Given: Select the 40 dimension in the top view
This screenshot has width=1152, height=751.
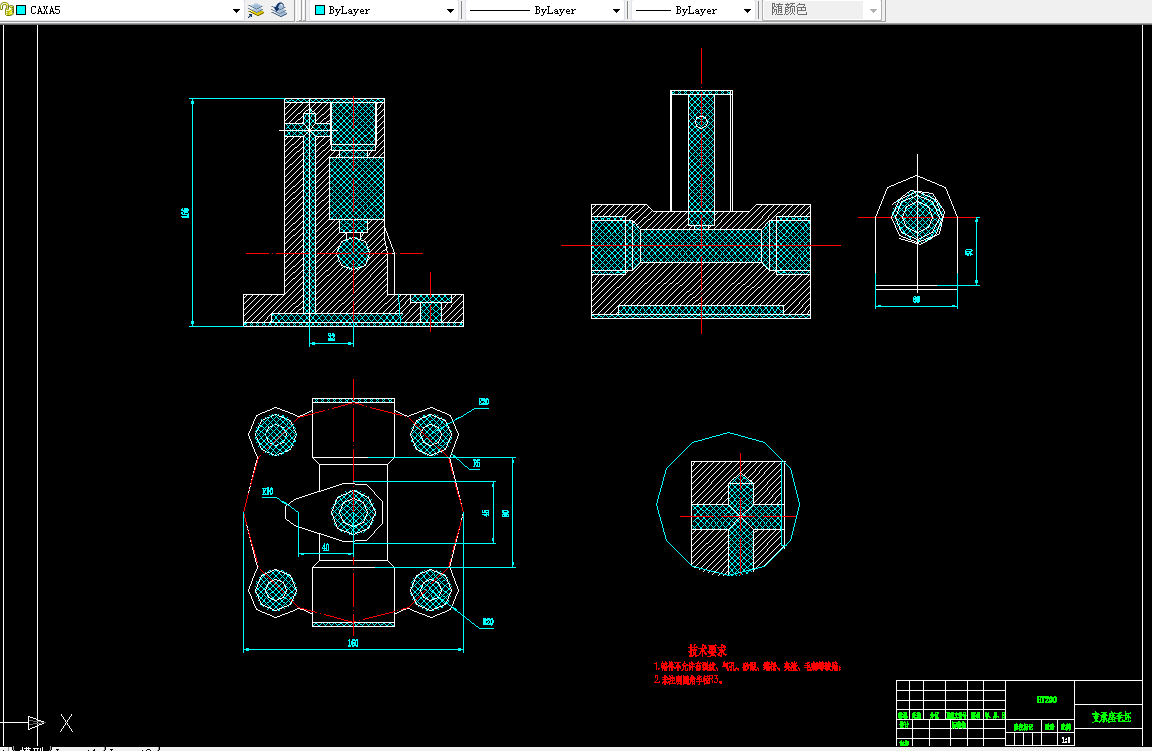Looking at the screenshot, I should tap(325, 547).
